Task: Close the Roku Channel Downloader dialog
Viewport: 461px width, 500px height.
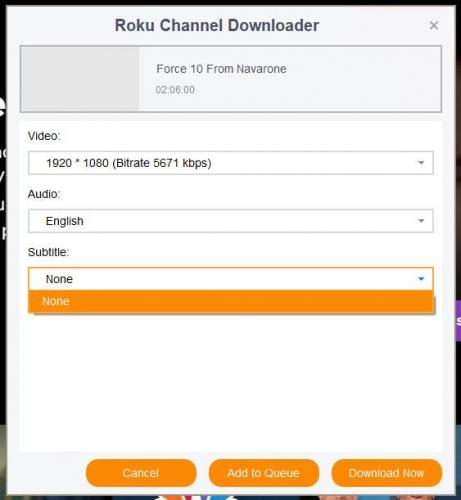Action: point(434,25)
